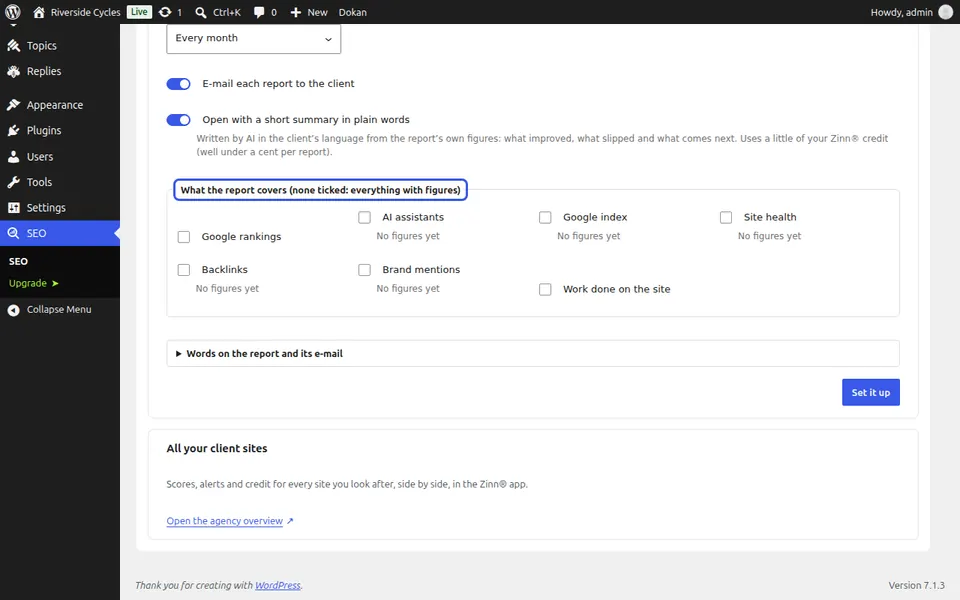Click the Tools wrench icon

pyautogui.click(x=13, y=182)
